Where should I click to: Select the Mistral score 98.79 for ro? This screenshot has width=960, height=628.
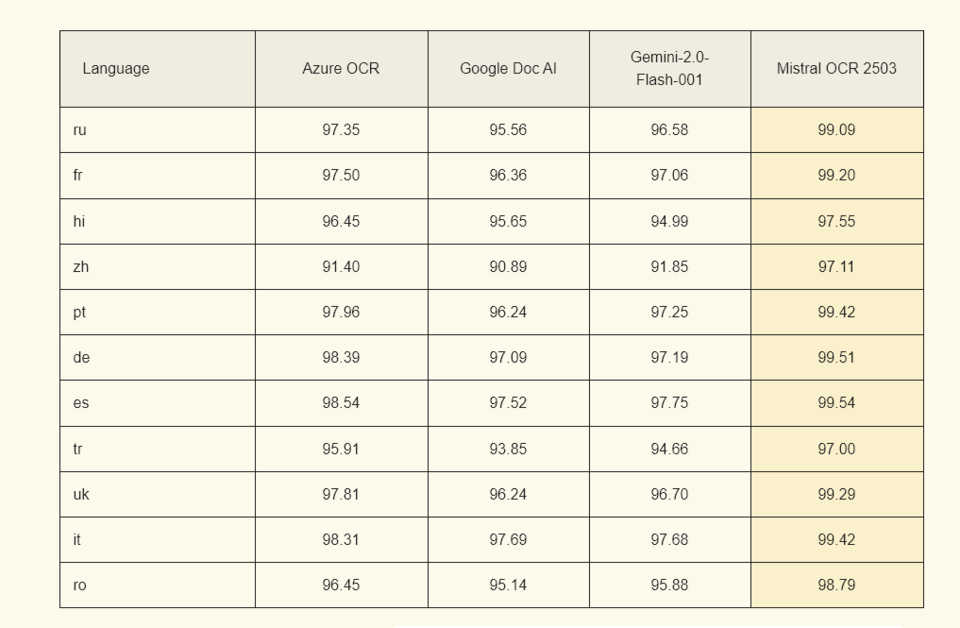[836, 585]
